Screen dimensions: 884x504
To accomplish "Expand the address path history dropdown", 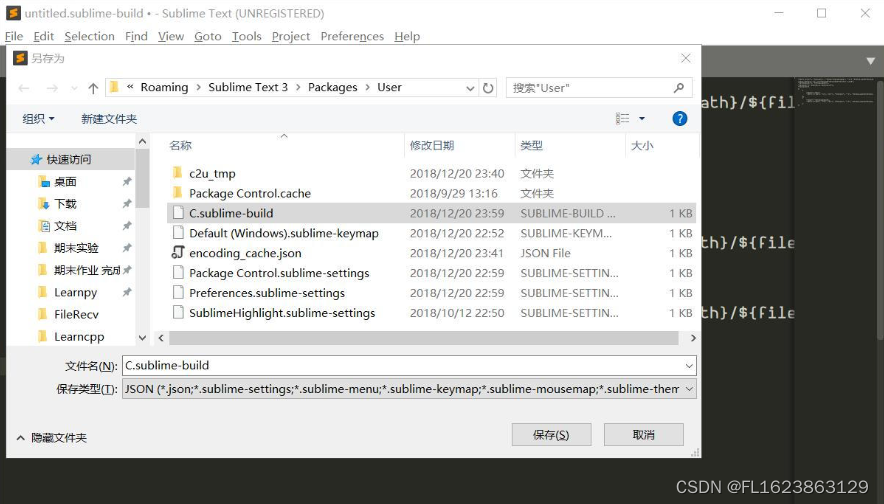I will click(470, 89).
